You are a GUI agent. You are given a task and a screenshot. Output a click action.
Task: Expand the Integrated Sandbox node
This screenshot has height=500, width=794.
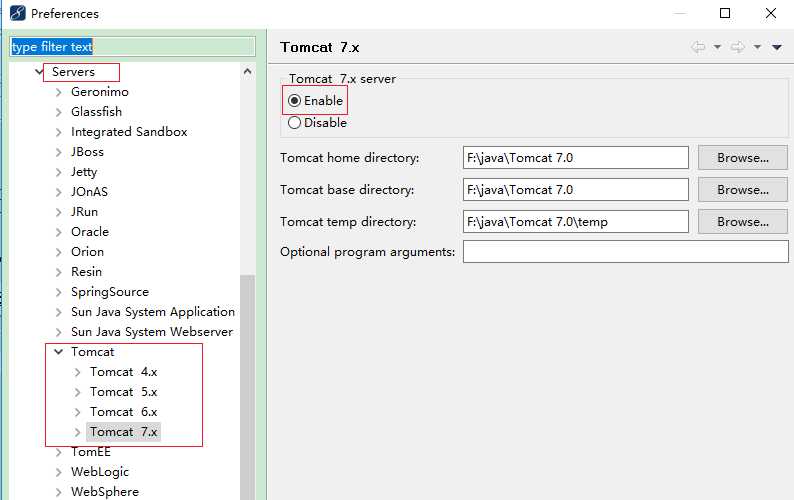click(59, 132)
